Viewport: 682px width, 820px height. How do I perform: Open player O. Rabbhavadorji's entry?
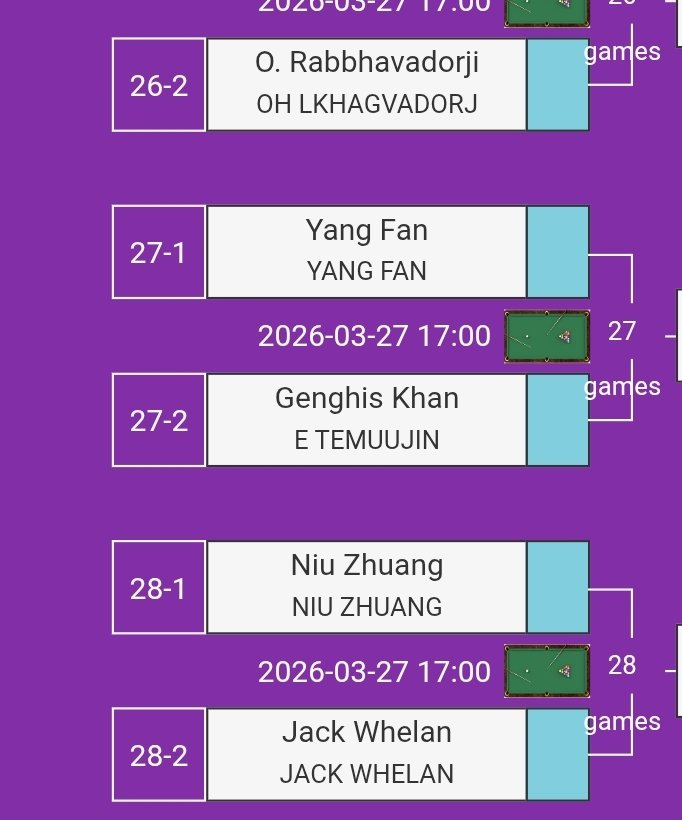click(366, 85)
